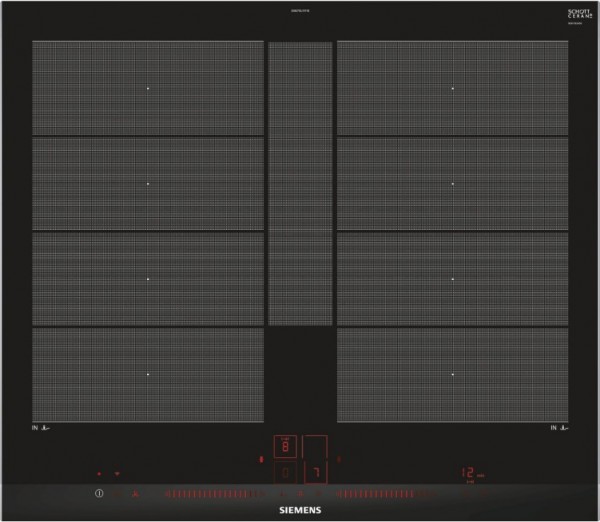Tap the main power on/off symbol

[99, 493]
